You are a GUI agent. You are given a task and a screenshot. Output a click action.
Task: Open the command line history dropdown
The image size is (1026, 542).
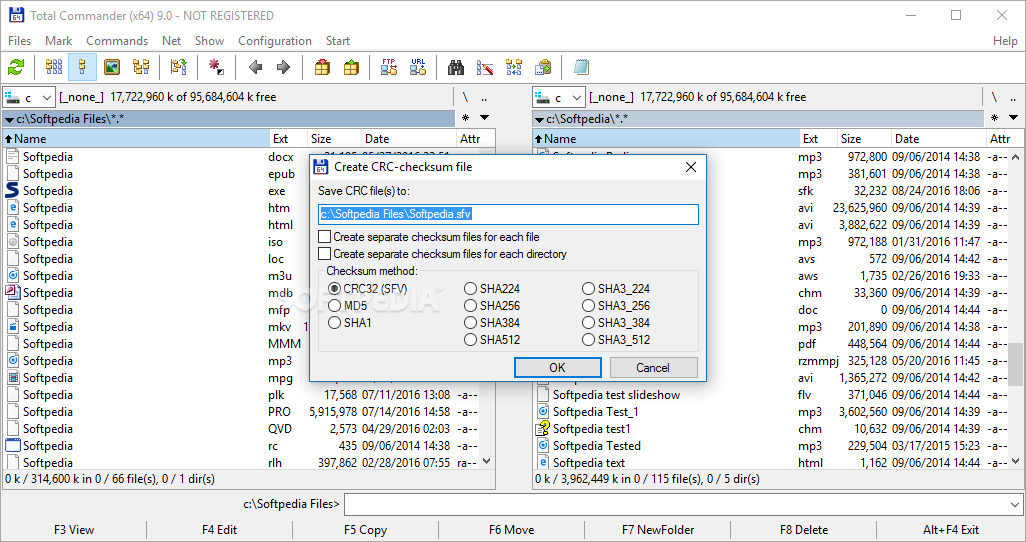1015,505
